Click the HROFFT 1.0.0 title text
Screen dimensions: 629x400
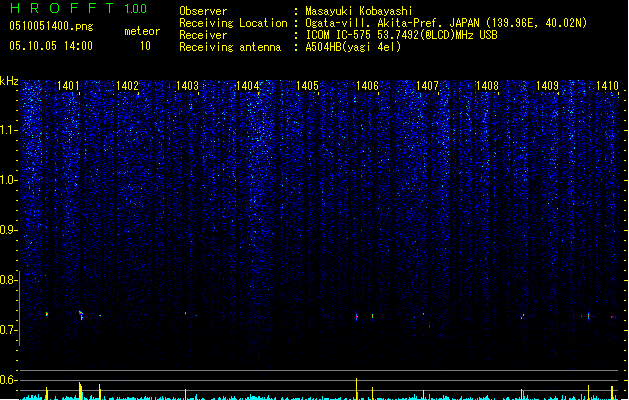coord(78,8)
